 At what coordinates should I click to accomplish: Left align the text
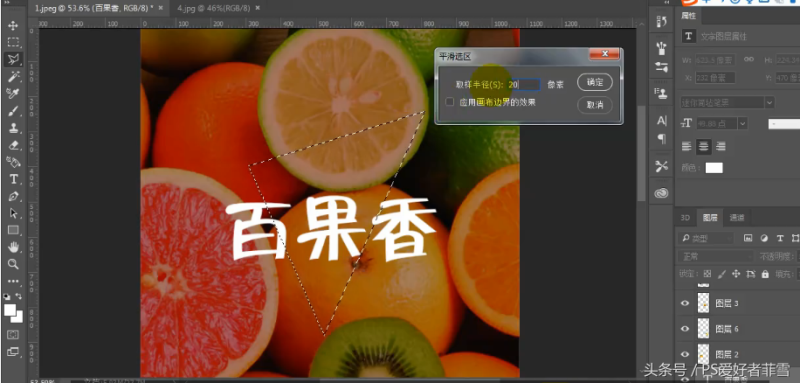click(x=687, y=147)
